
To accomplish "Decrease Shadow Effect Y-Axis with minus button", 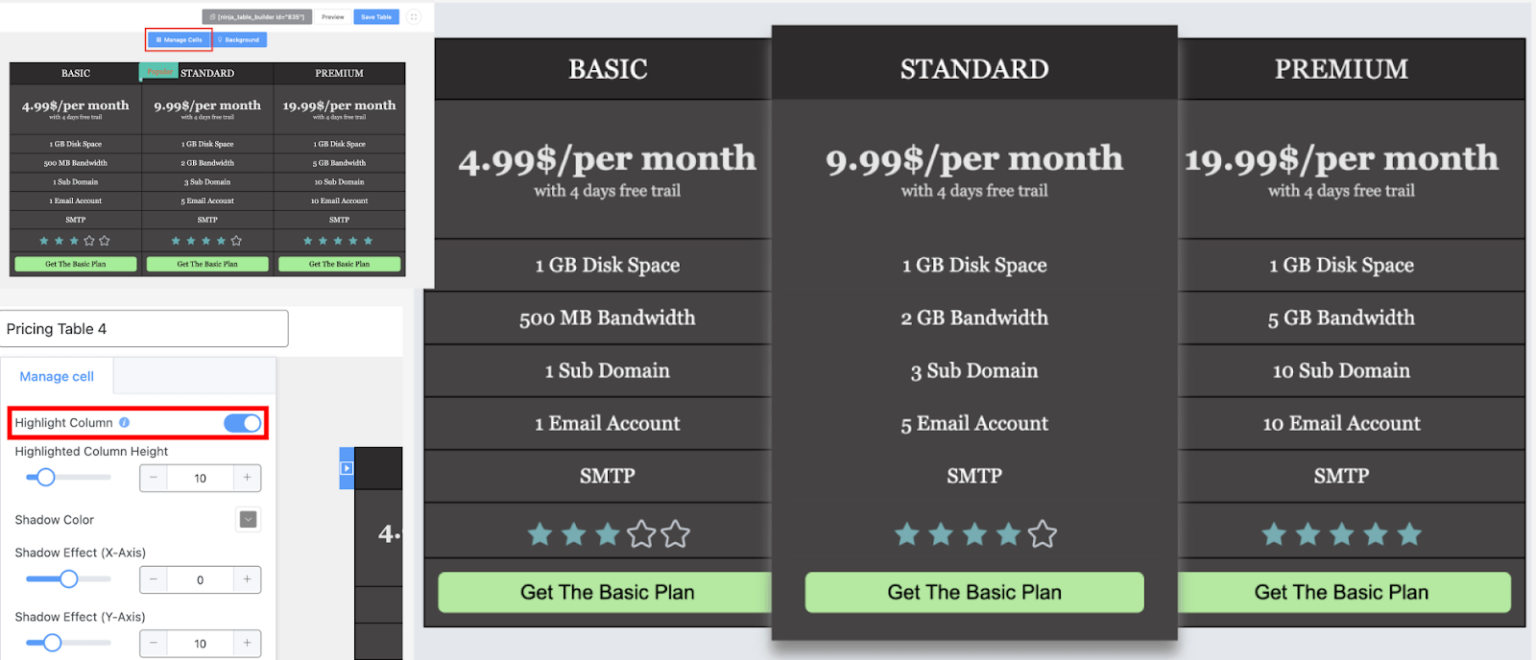I will click(153, 643).
